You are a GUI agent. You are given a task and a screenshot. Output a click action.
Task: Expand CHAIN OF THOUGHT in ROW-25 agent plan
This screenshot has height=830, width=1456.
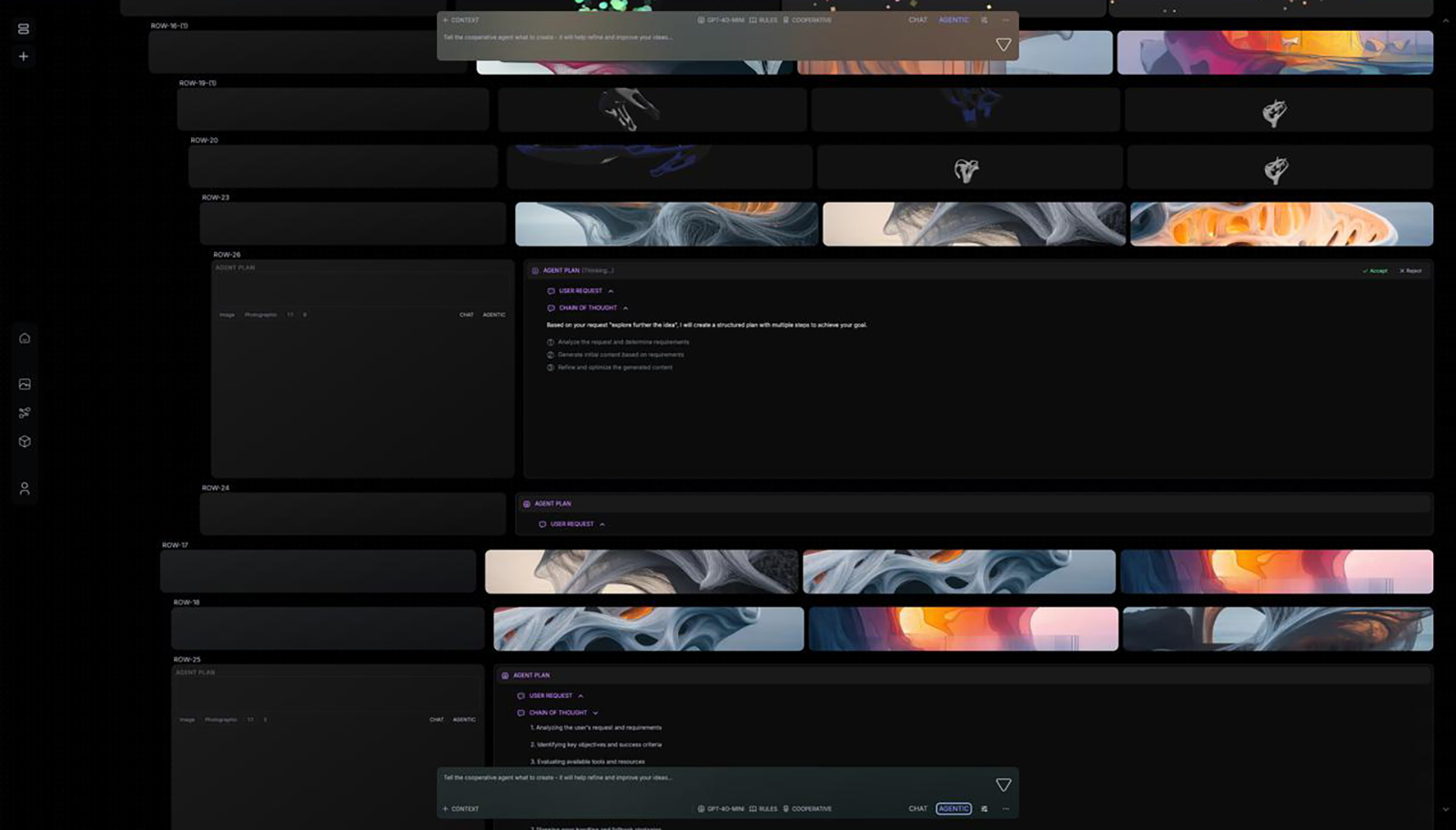(595, 714)
